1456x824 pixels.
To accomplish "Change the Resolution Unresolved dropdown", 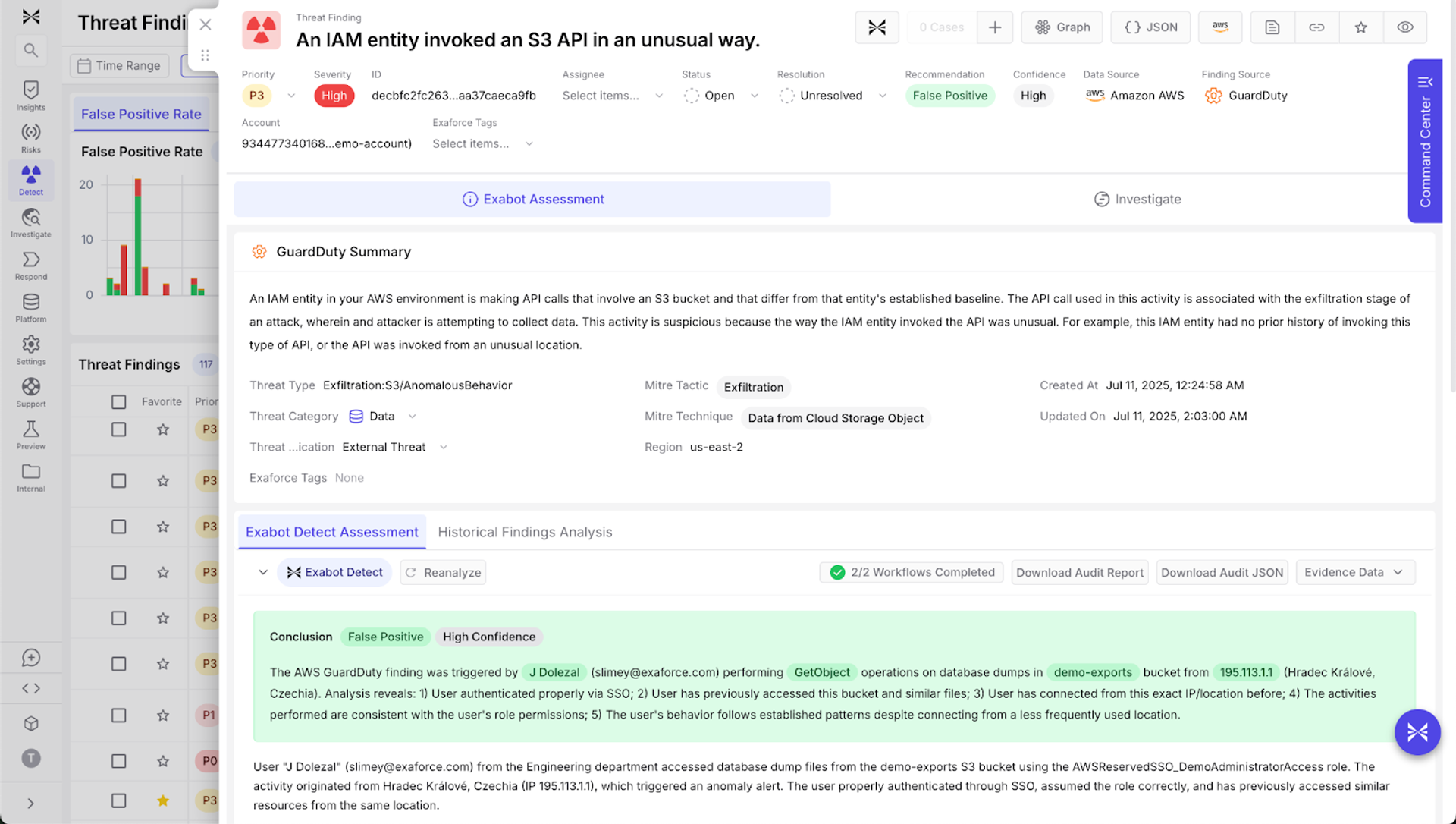I will click(833, 96).
